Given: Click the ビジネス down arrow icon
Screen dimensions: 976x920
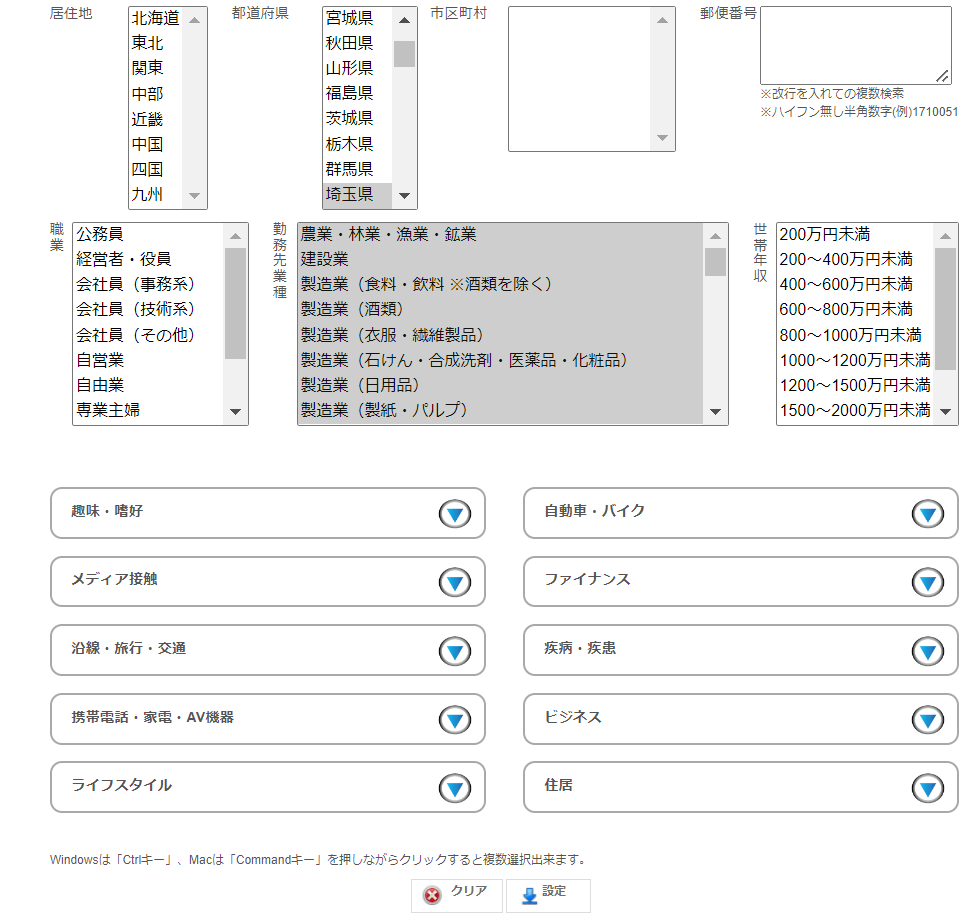Looking at the screenshot, I should pyautogui.click(x=927, y=719).
